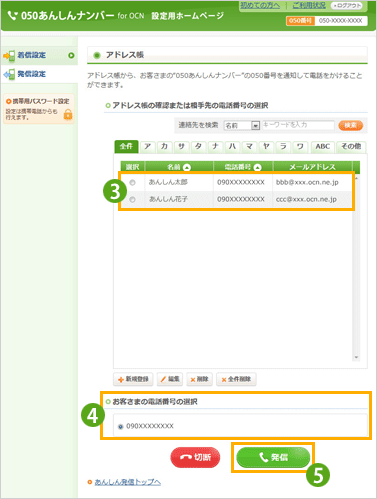377x499 pixels.
Task: Select the ヤ tab
Action: pyautogui.click(x=266, y=147)
